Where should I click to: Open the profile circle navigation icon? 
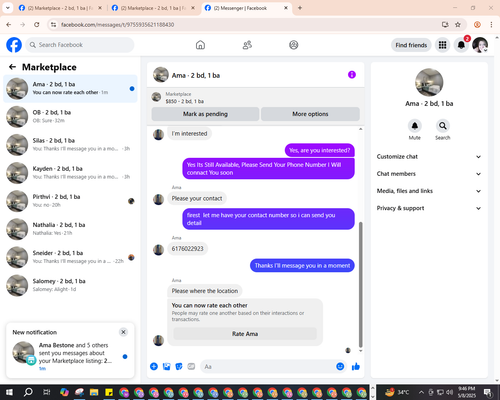(x=294, y=45)
